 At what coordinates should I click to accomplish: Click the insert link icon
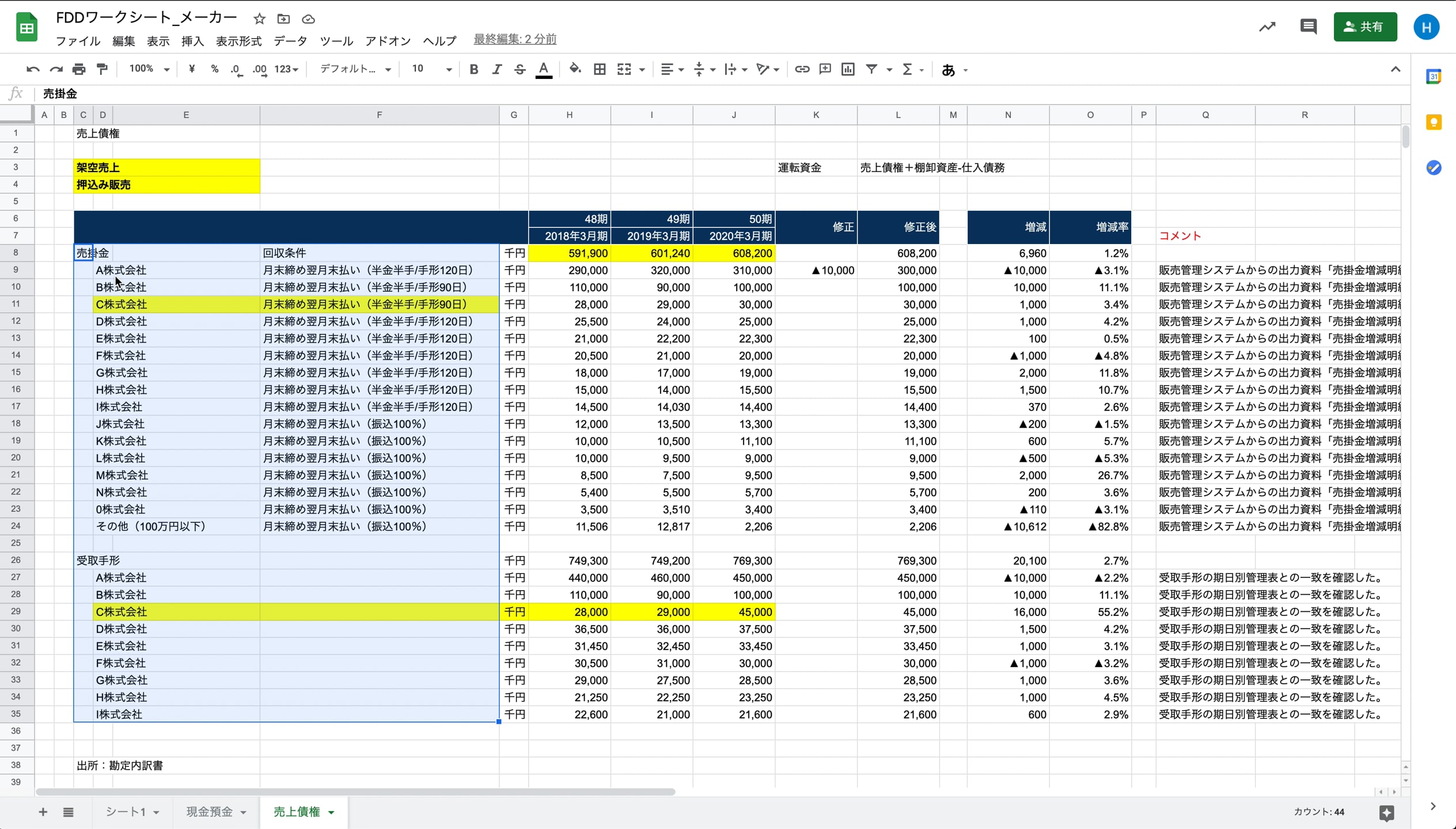[802, 69]
